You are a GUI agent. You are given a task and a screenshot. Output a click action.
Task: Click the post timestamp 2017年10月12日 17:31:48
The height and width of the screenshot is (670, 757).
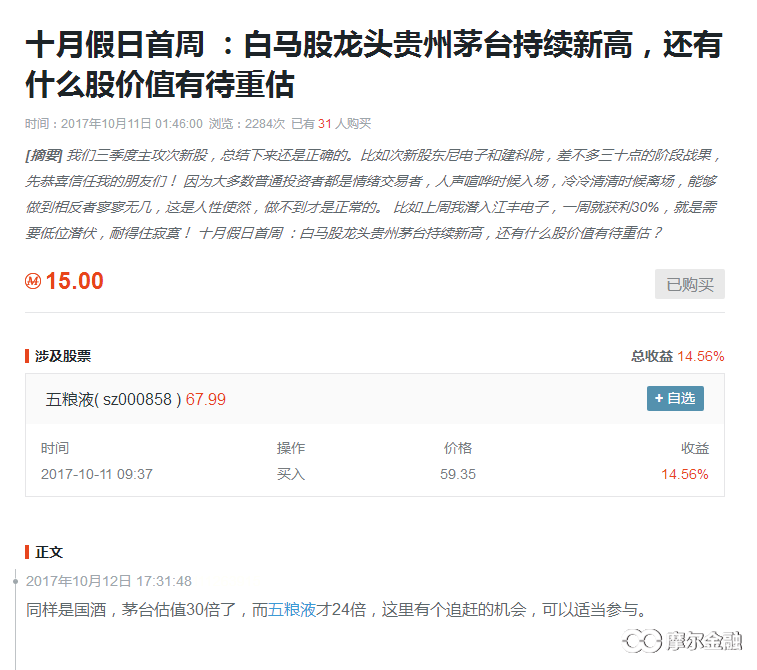[x=109, y=581]
